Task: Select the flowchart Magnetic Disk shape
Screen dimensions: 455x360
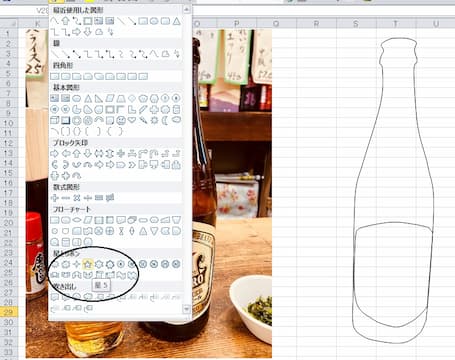Action: 66,242
